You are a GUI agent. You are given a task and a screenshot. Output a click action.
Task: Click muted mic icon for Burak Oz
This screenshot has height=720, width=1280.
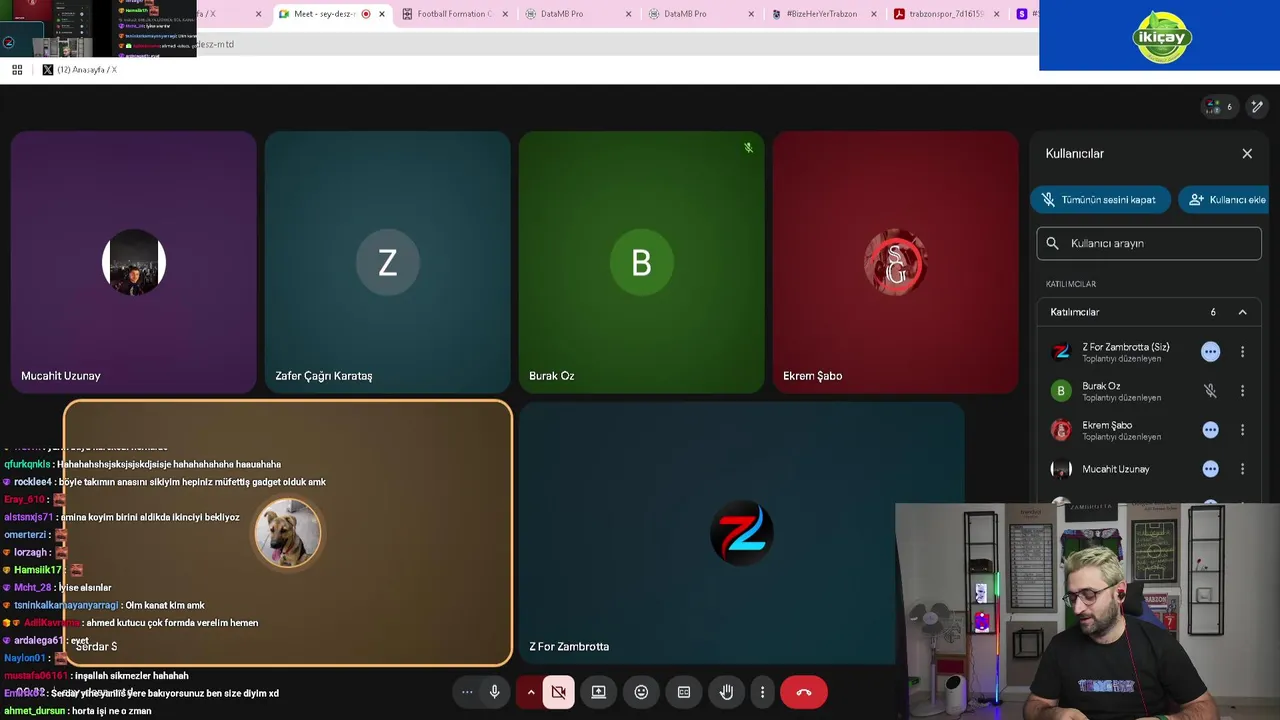tap(1210, 391)
